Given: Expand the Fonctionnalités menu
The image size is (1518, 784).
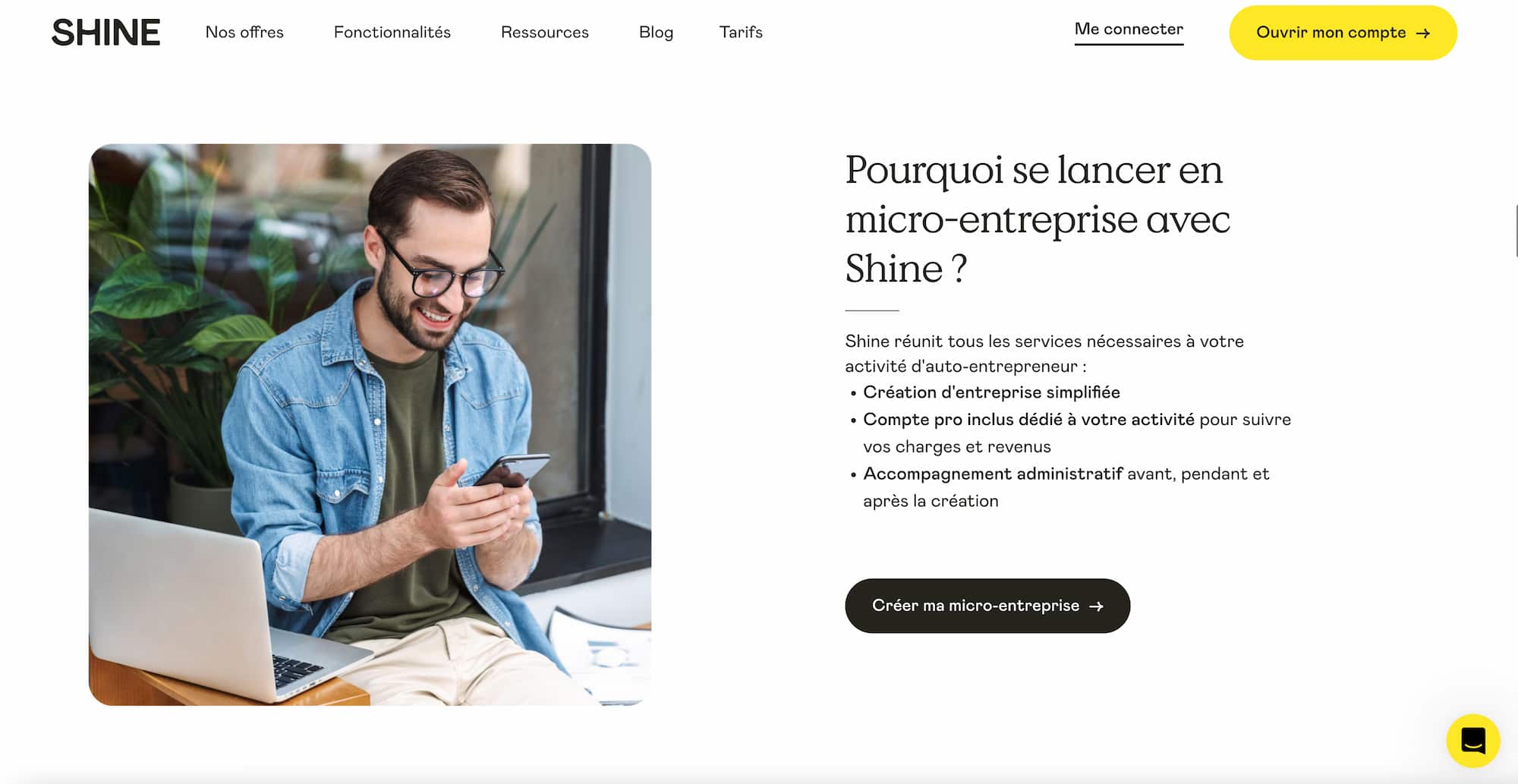Looking at the screenshot, I should [392, 32].
